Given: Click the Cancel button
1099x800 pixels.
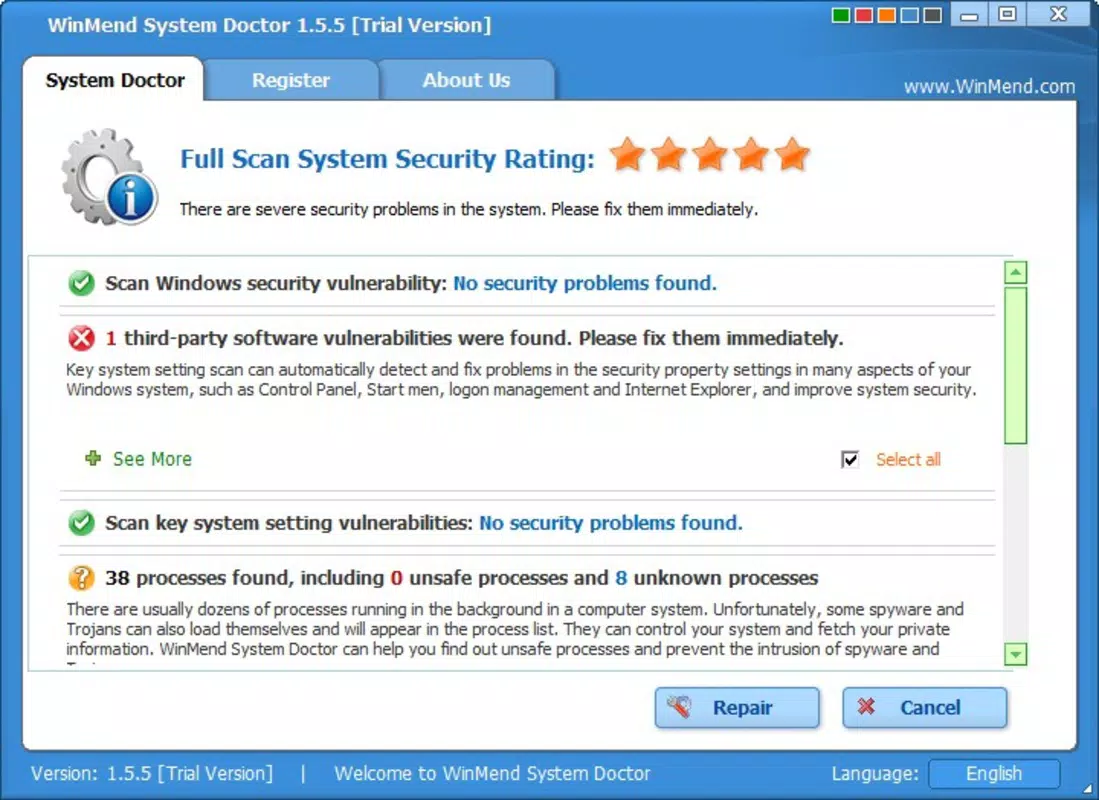Looking at the screenshot, I should tap(924, 707).
